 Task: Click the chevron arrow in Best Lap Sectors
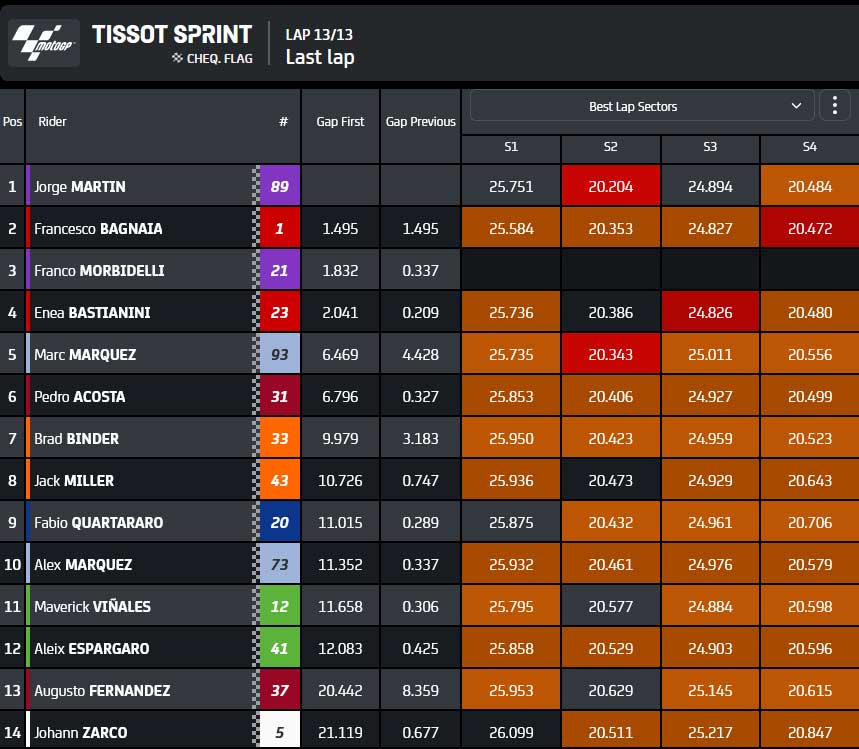click(797, 106)
